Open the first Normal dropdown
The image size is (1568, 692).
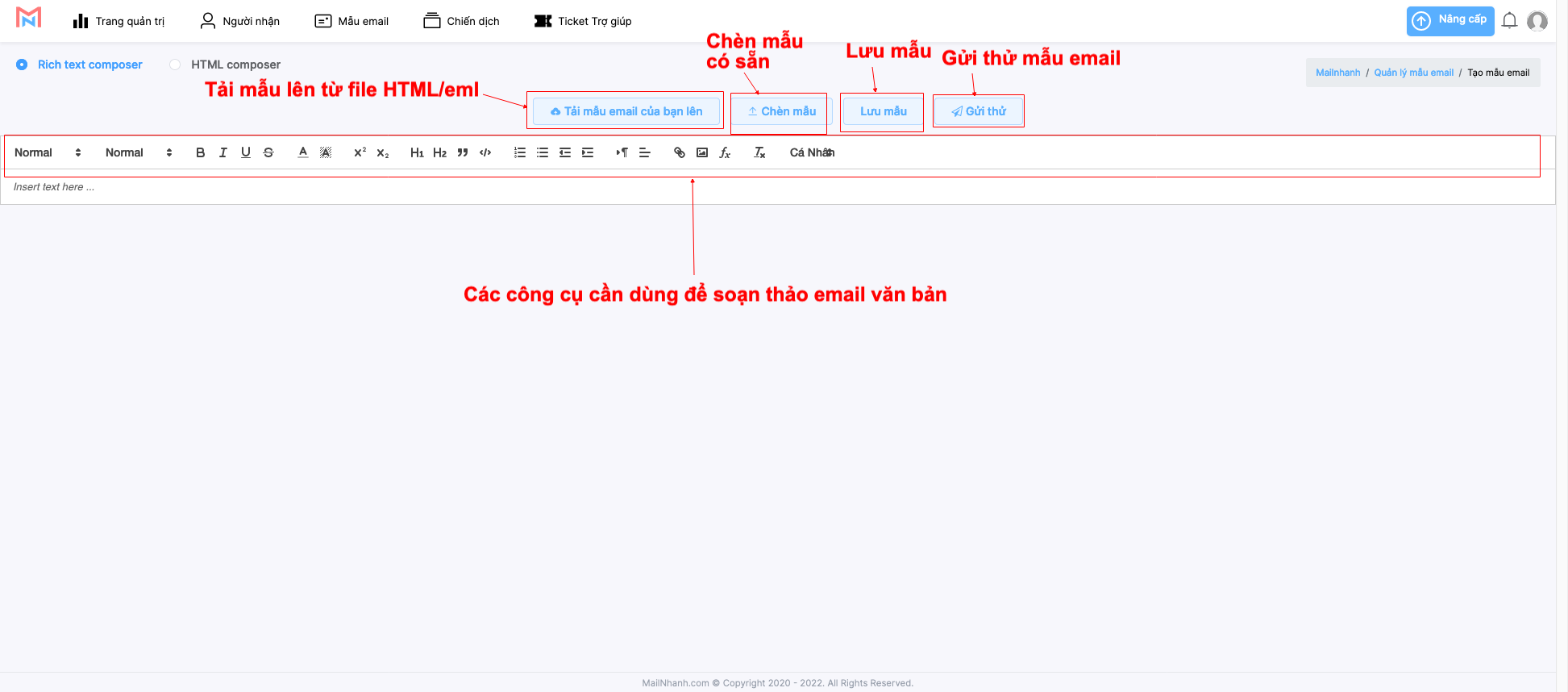(x=48, y=152)
